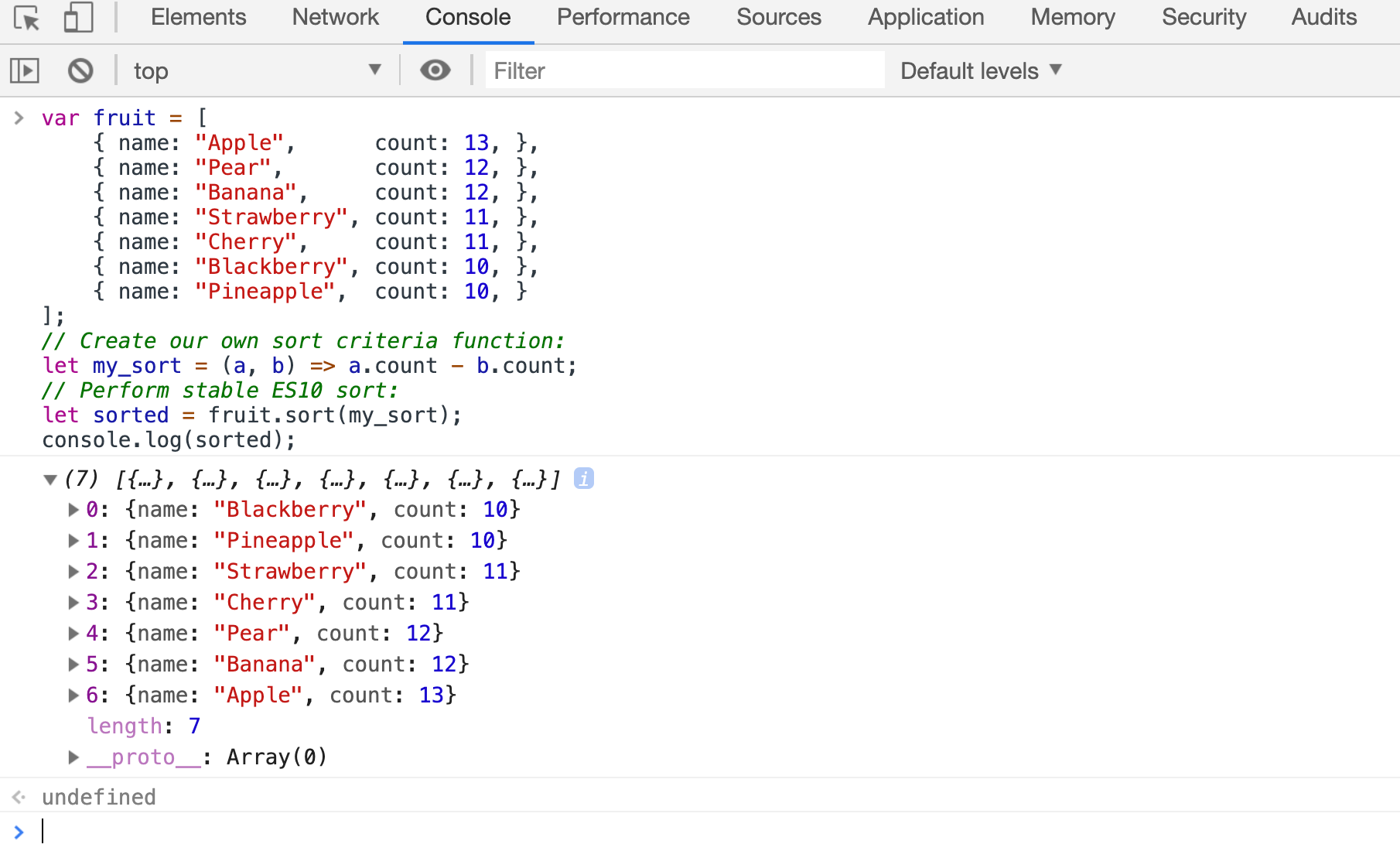The height and width of the screenshot is (851, 1400).
Task: Expand the Blackberry entry at index 0
Action: point(73,510)
